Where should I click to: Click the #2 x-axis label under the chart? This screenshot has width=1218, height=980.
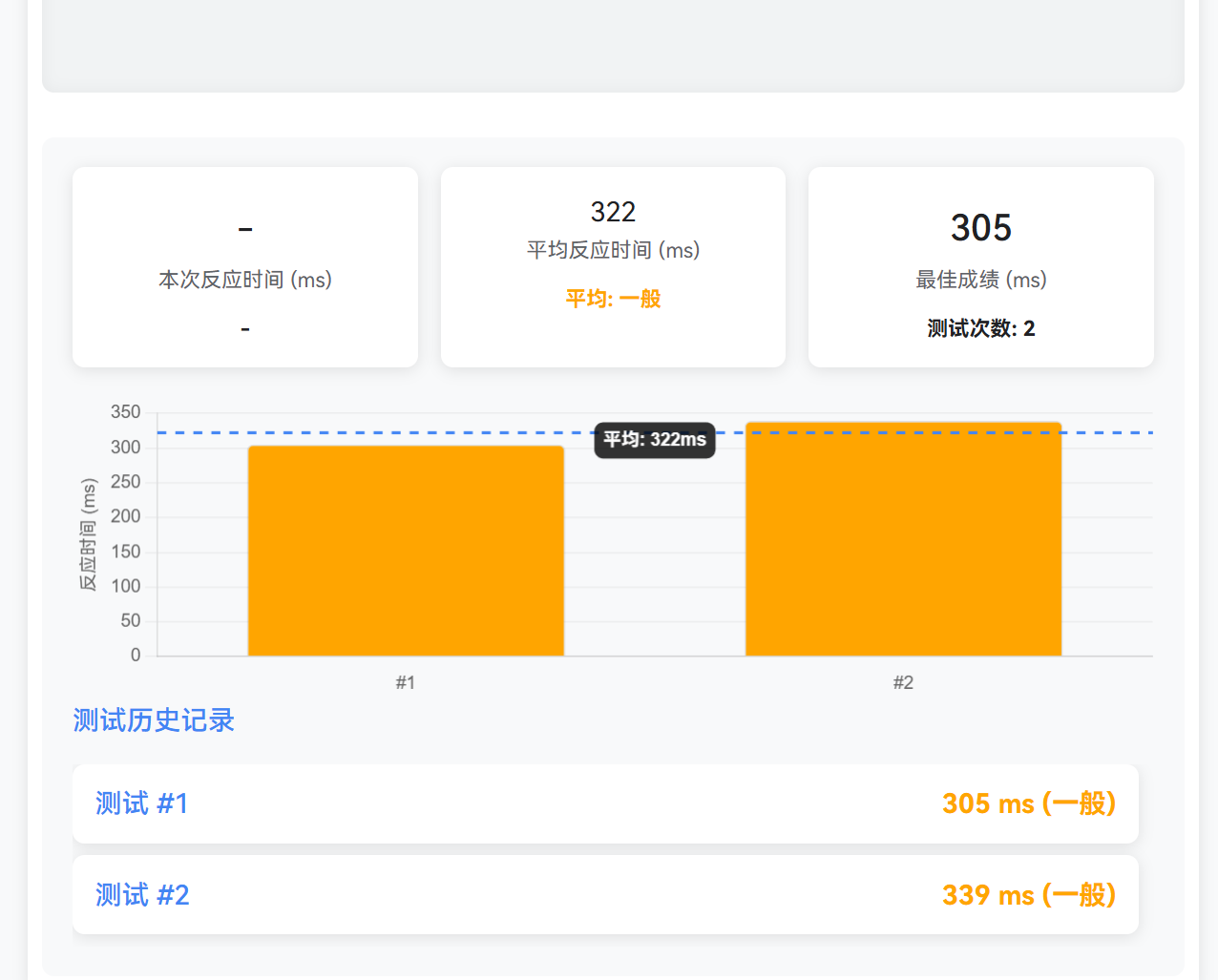(903, 682)
